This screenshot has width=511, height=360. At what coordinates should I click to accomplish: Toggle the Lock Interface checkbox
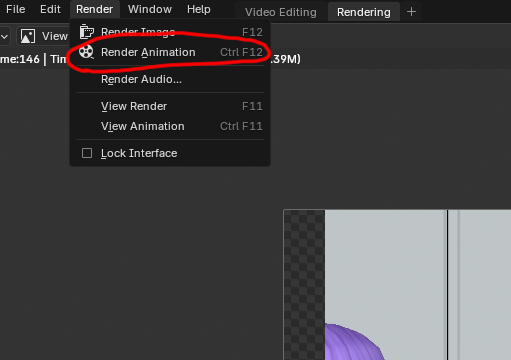point(87,153)
